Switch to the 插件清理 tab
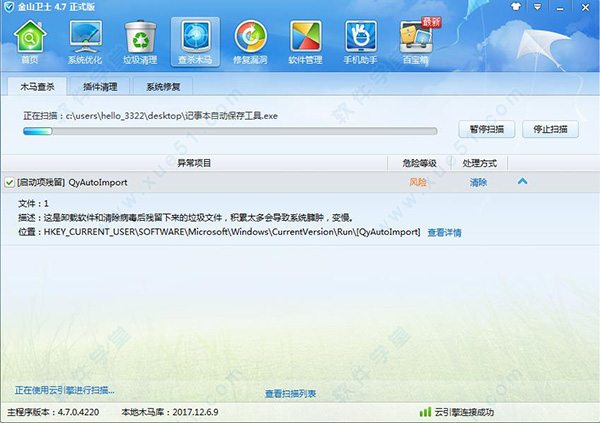The height and width of the screenshot is (423, 600). 100,87
